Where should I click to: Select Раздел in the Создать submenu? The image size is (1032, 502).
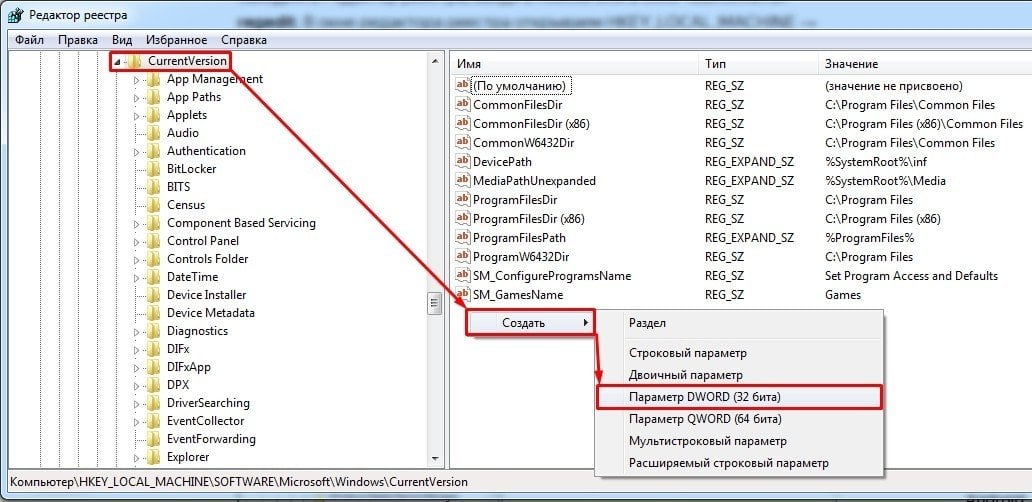click(x=647, y=323)
